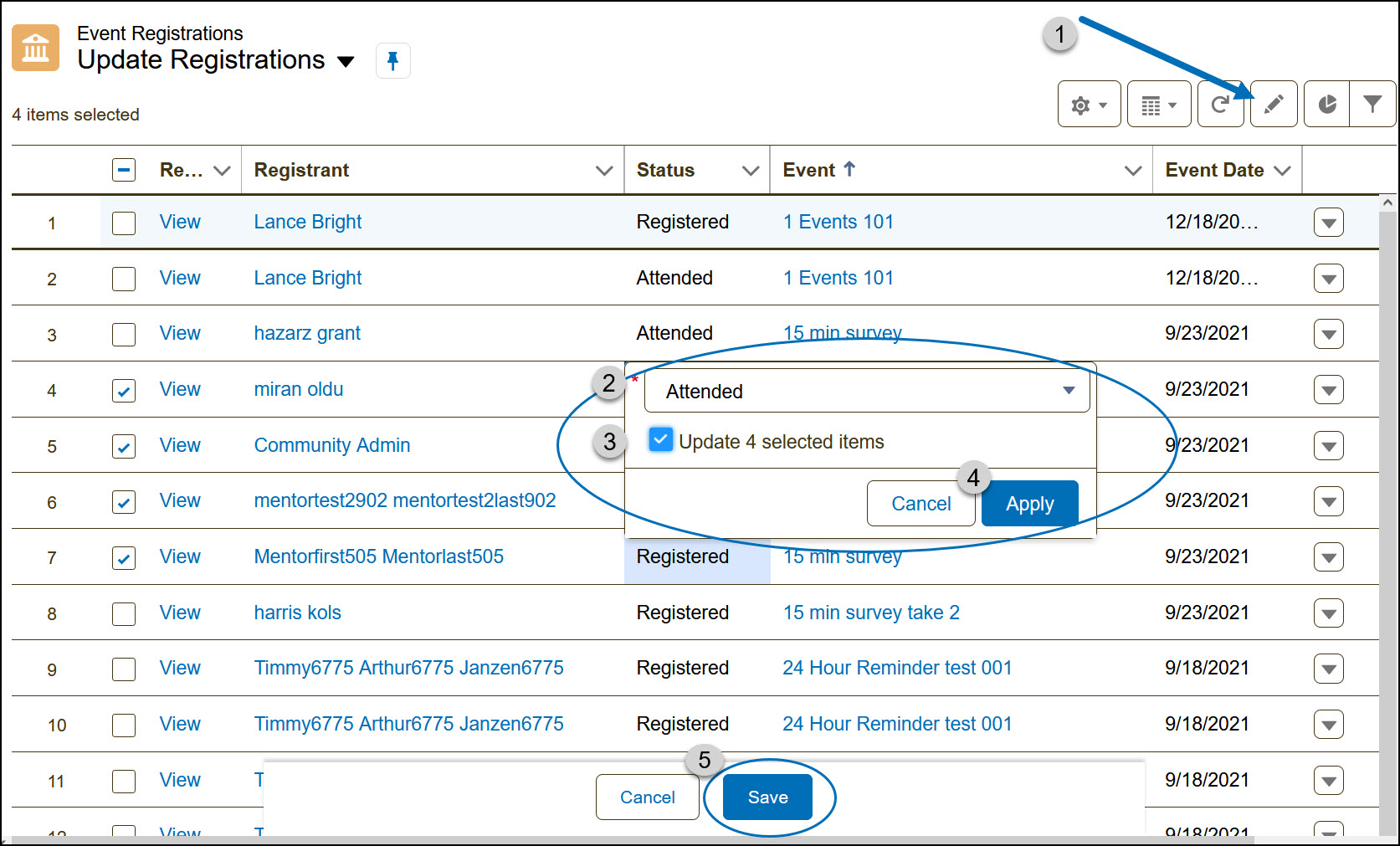Open row actions menu for Lance Bright Registered
Viewport: 1400px width, 846px height.
coord(1328,223)
